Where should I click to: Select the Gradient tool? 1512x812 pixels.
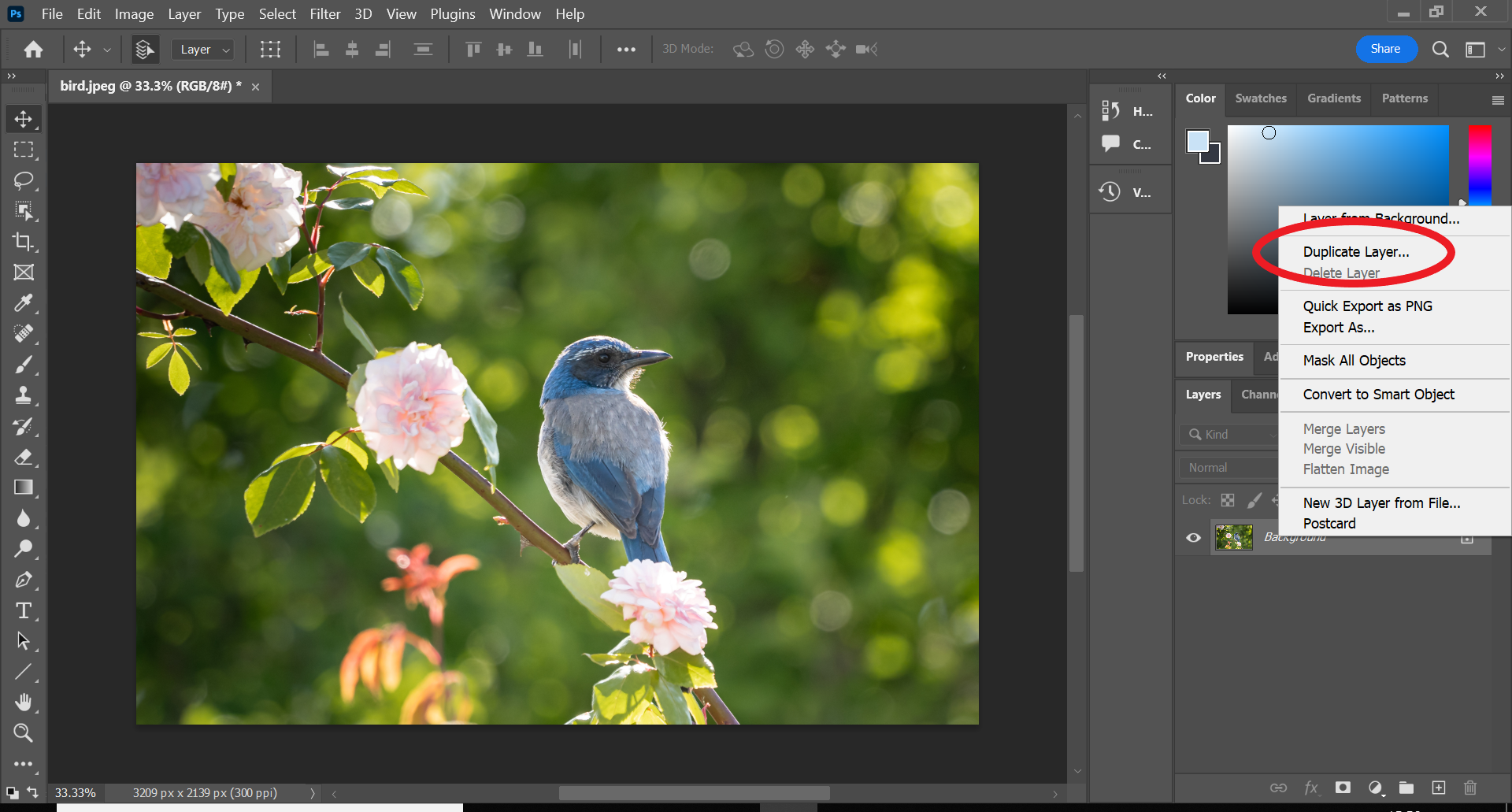pos(24,488)
